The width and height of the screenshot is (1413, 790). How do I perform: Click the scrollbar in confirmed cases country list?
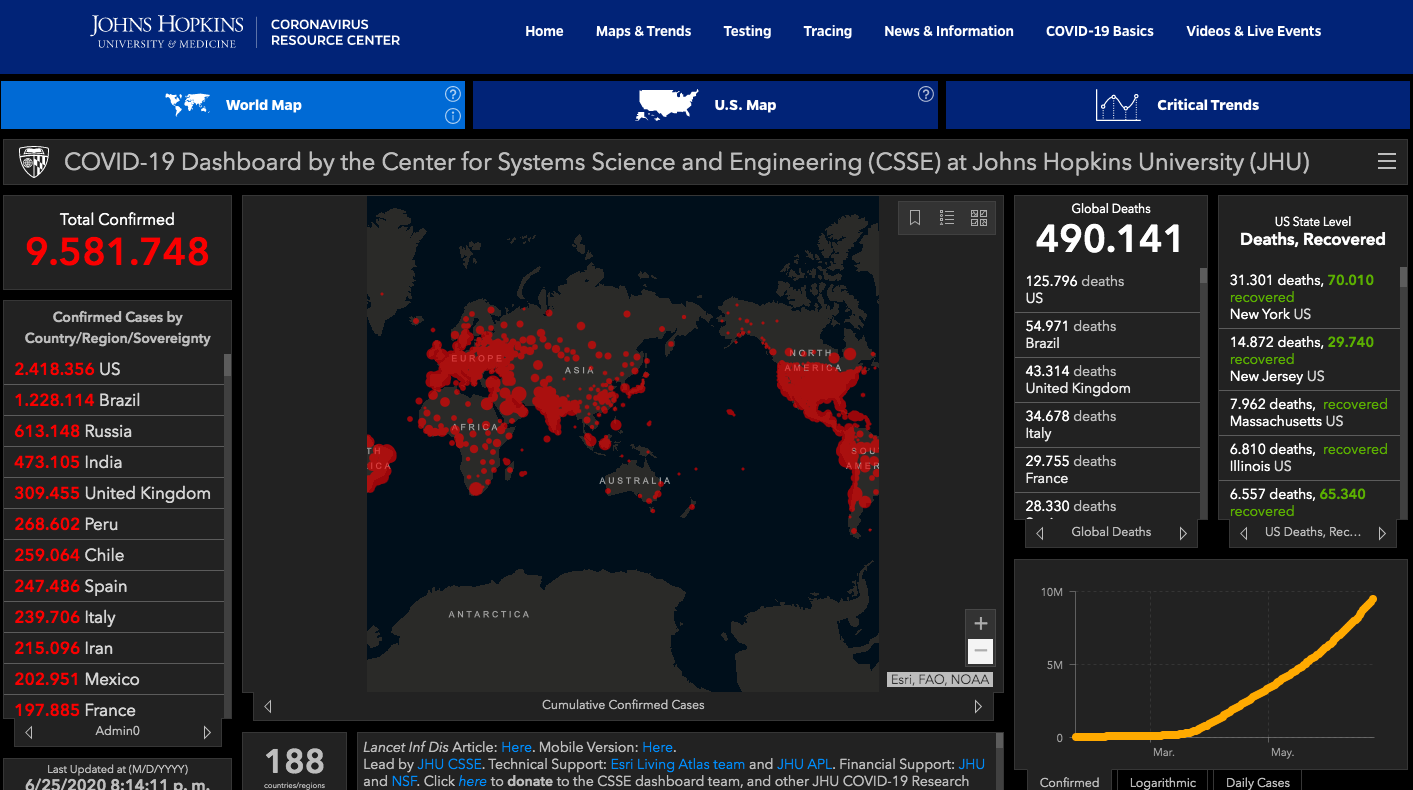pos(228,365)
